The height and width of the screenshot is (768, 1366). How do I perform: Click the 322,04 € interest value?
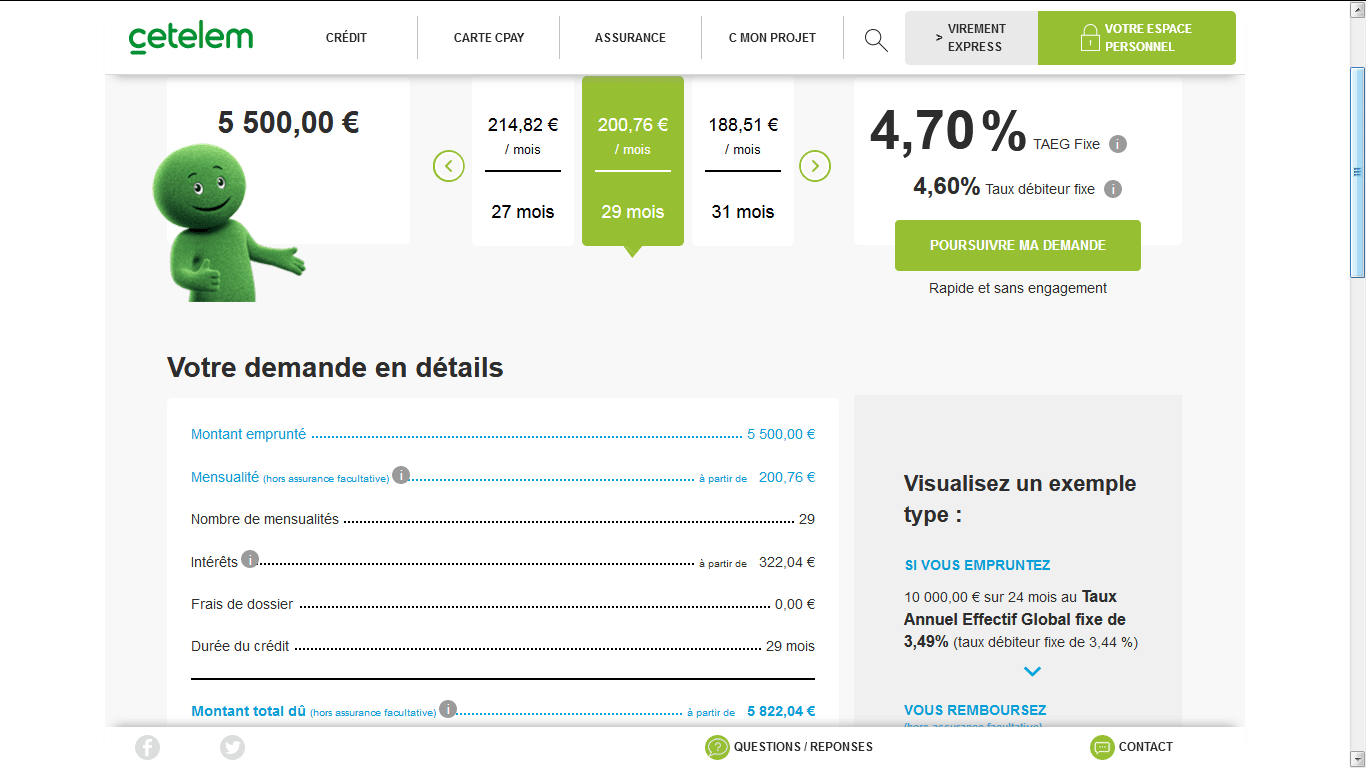[x=787, y=562]
